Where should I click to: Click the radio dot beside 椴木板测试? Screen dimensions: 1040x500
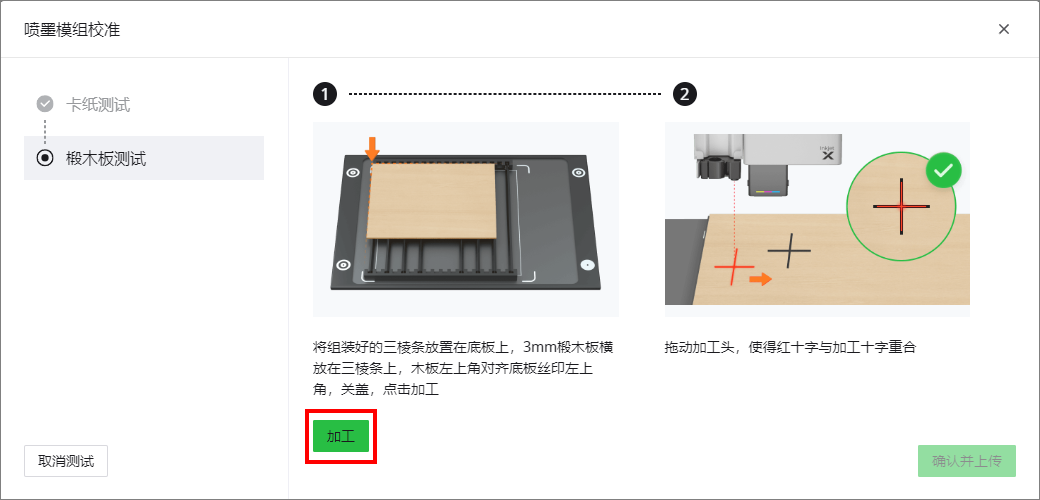point(45,158)
